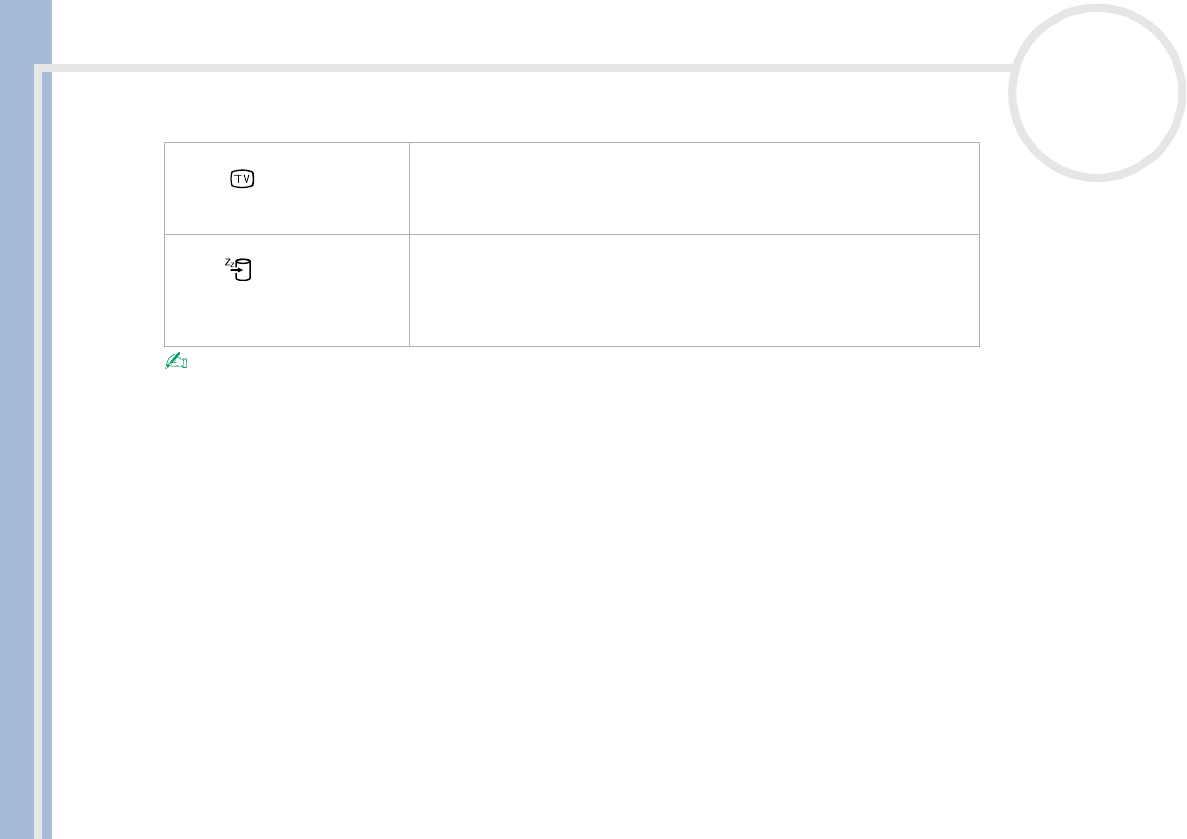
Task: Click the empty description cell beside hibernate icon
Action: pos(694,291)
